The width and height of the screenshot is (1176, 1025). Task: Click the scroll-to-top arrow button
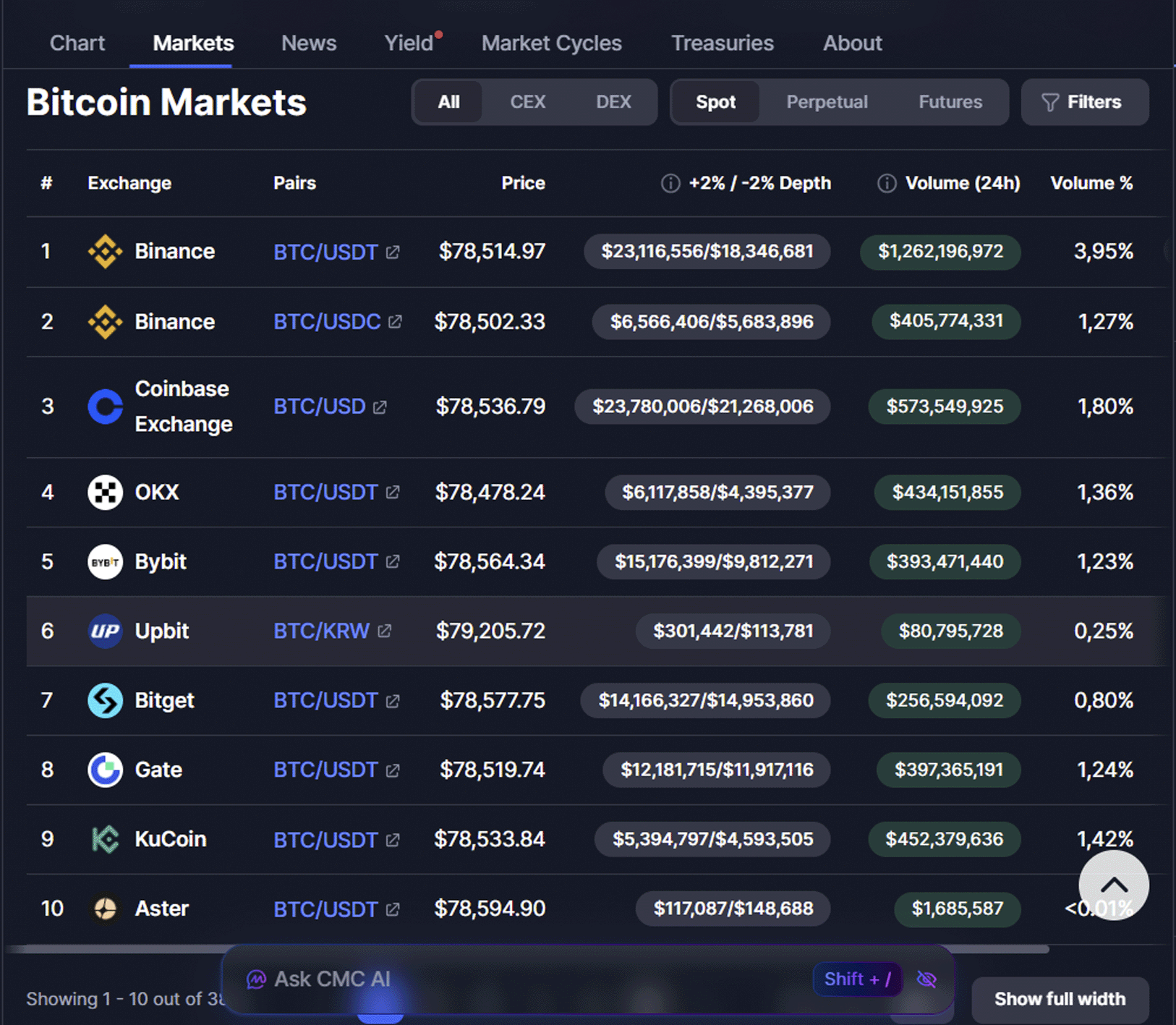[x=1114, y=885]
